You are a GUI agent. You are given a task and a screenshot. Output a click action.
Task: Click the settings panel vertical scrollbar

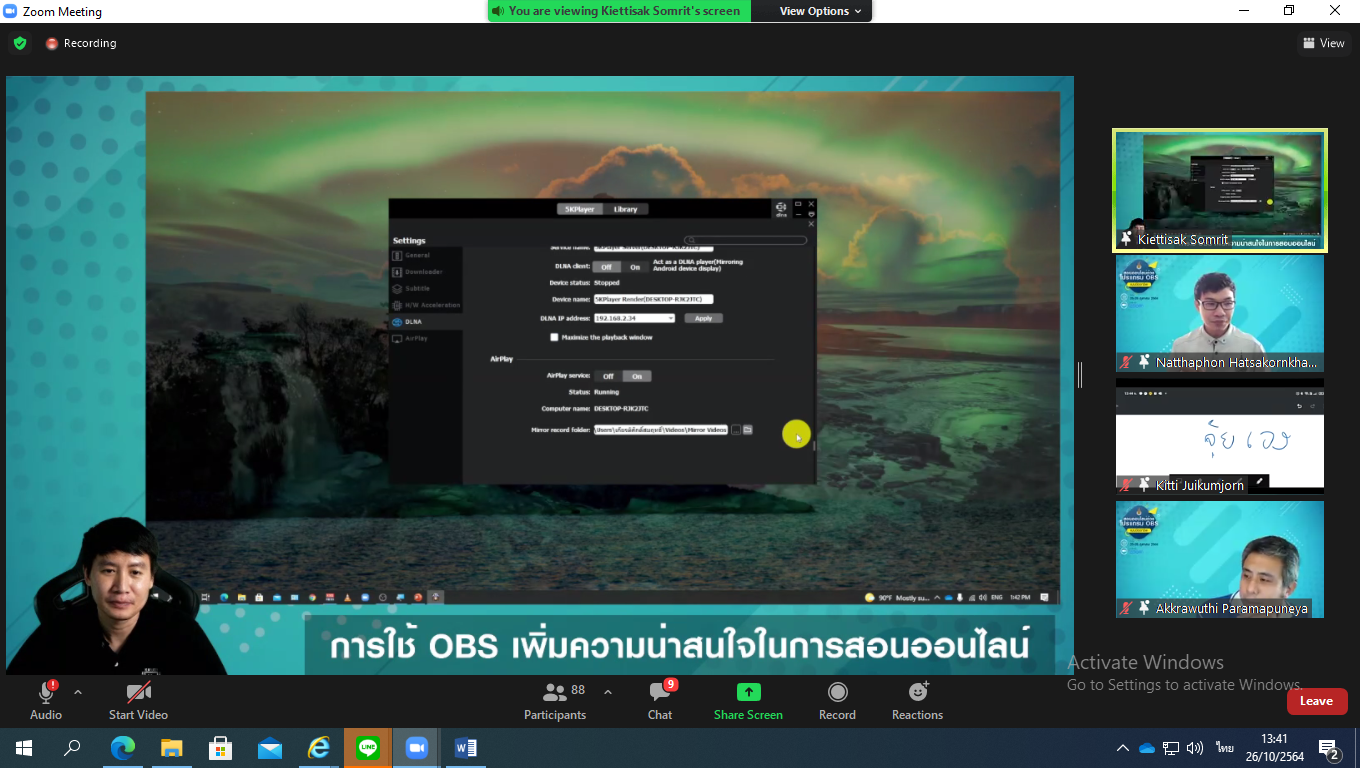pos(815,445)
